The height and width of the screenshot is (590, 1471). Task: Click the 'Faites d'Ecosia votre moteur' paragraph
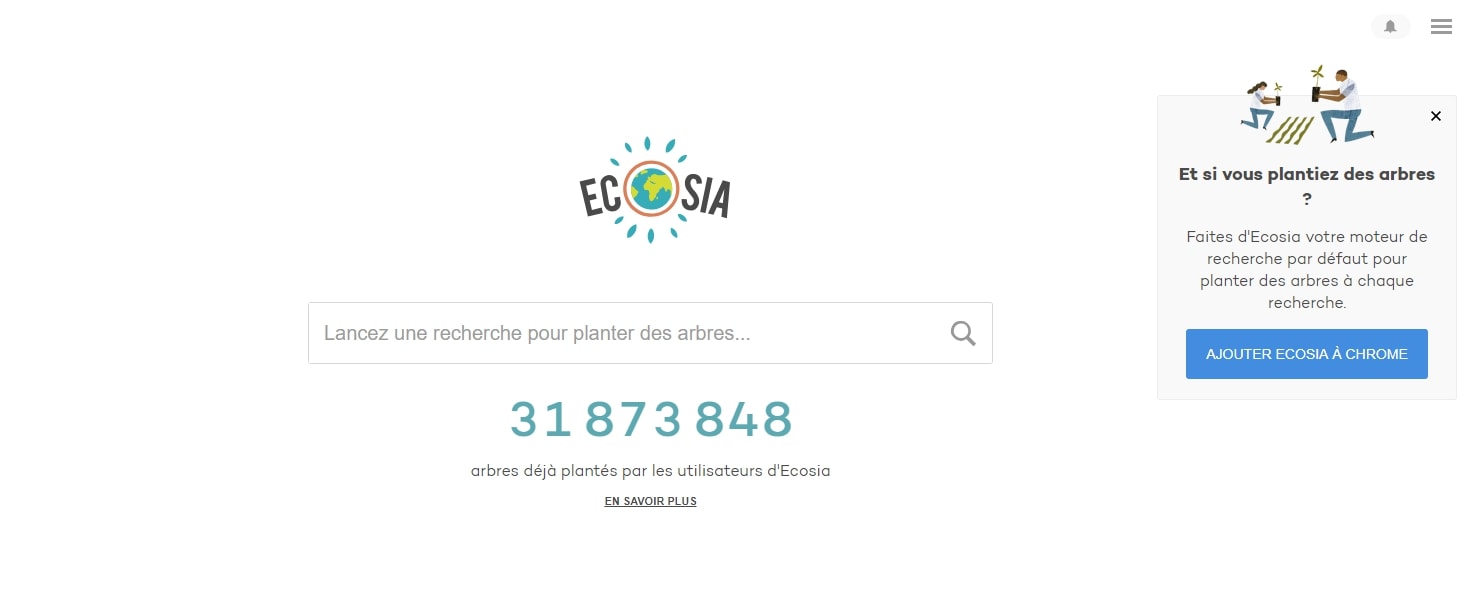1306,270
